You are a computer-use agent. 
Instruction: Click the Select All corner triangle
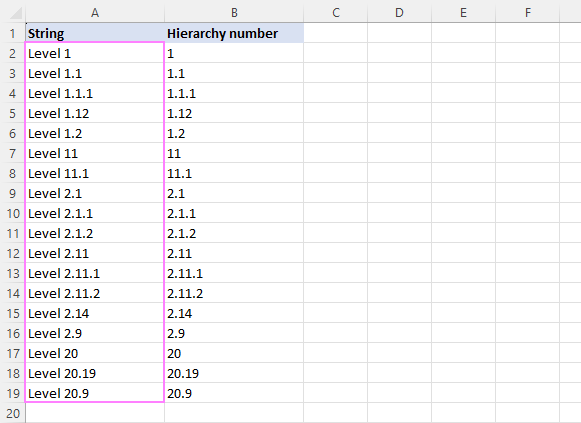point(16,13)
